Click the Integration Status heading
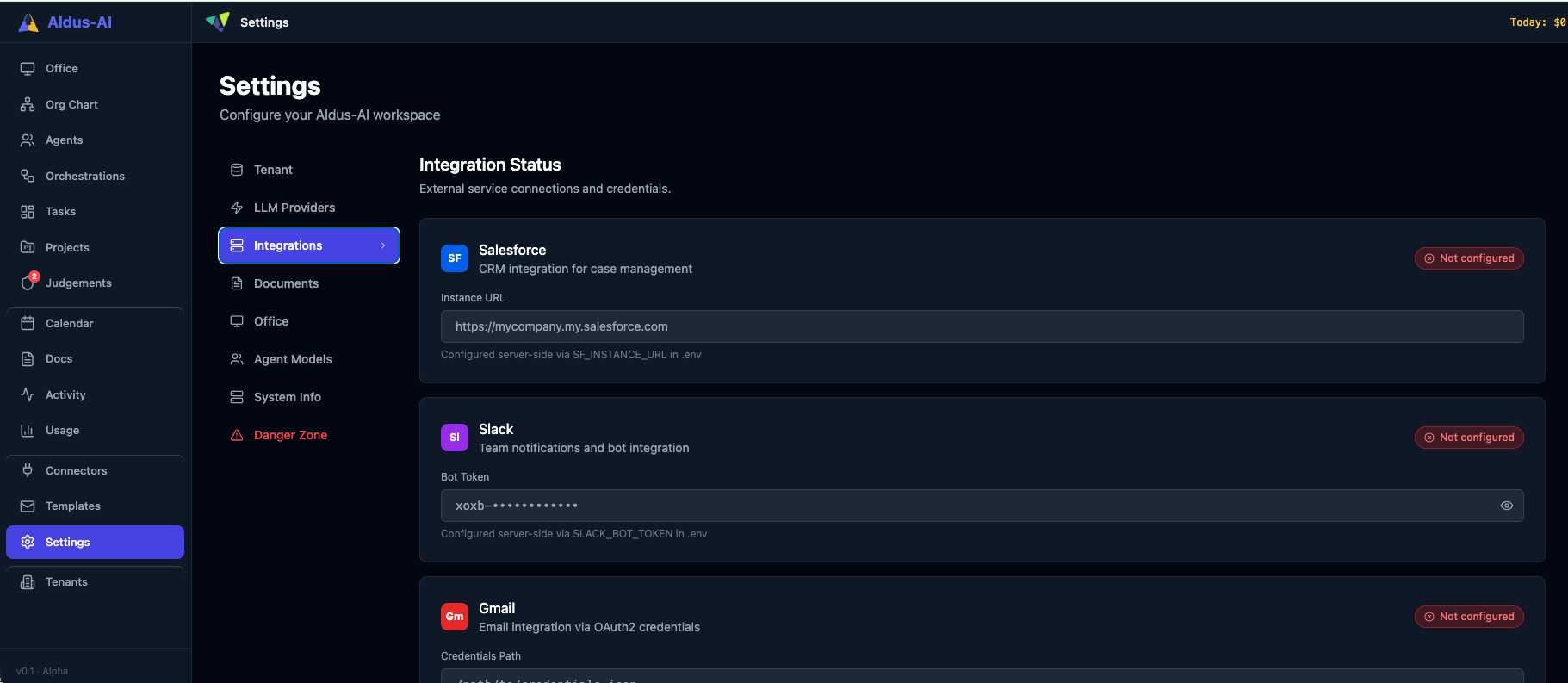This screenshot has height=683, width=1568. [x=490, y=165]
